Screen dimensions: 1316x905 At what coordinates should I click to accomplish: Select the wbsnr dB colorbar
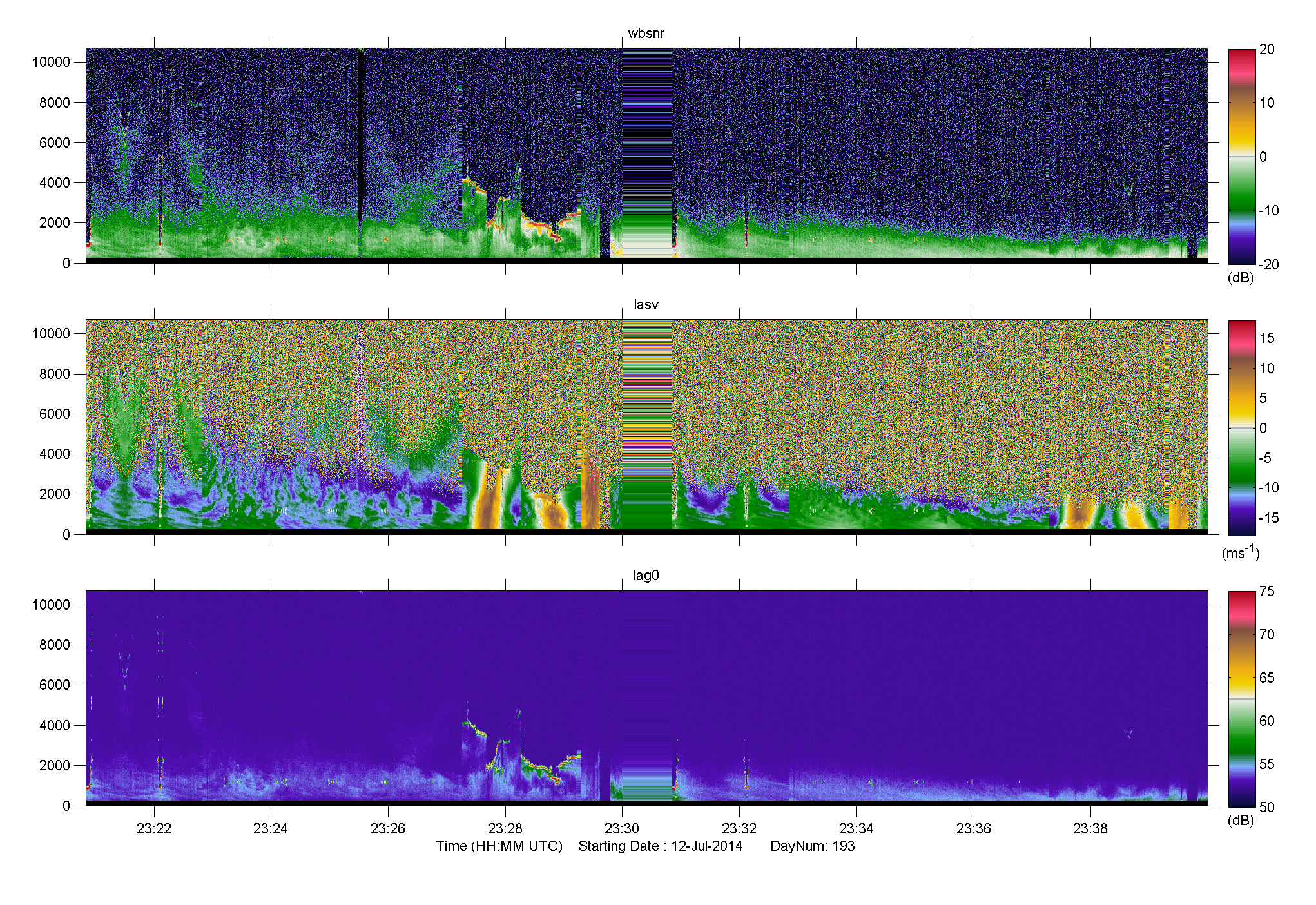(x=1242, y=157)
